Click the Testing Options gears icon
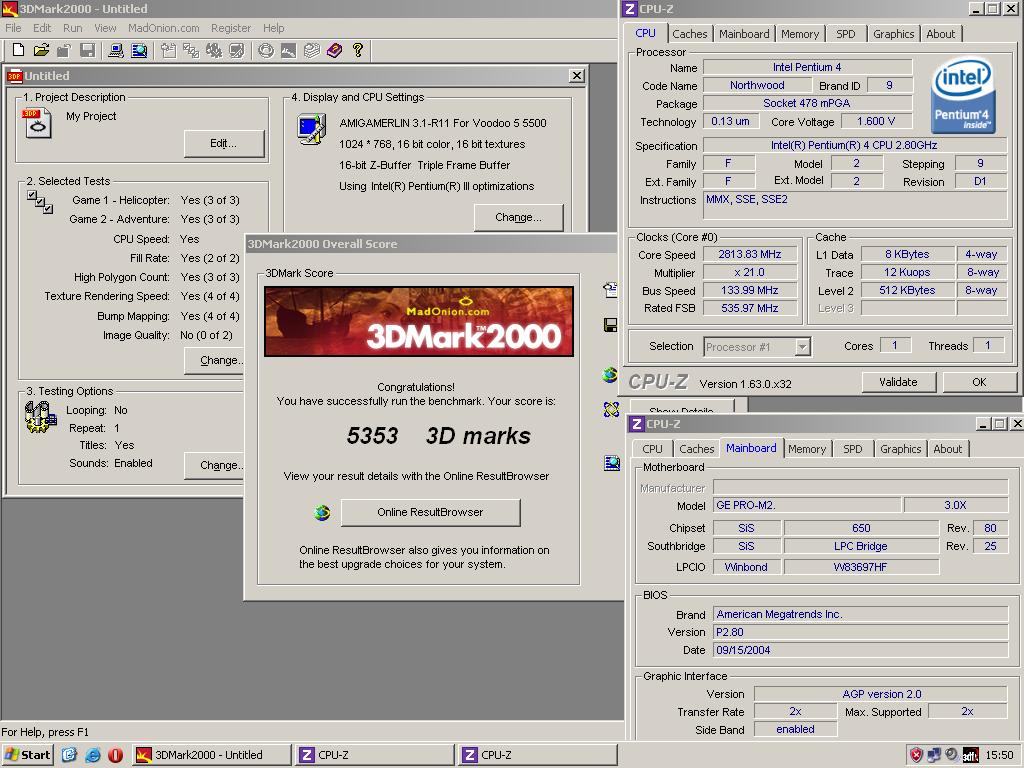The width and height of the screenshot is (1024, 768). pyautogui.click(x=40, y=417)
